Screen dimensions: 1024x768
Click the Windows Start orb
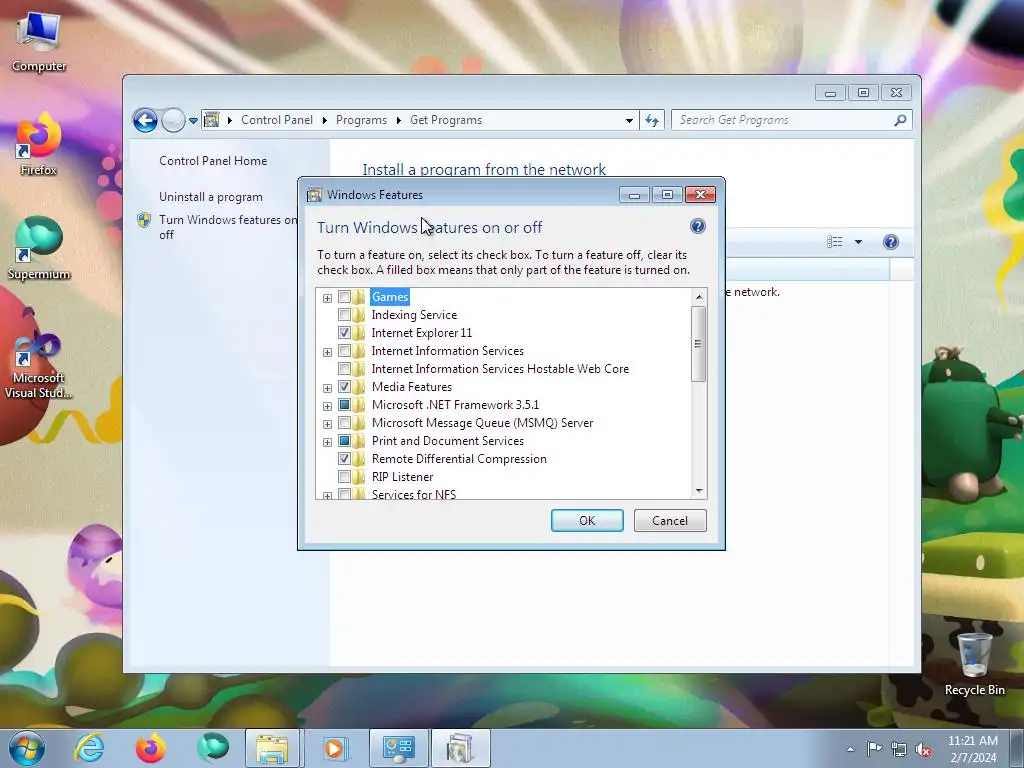(x=27, y=748)
